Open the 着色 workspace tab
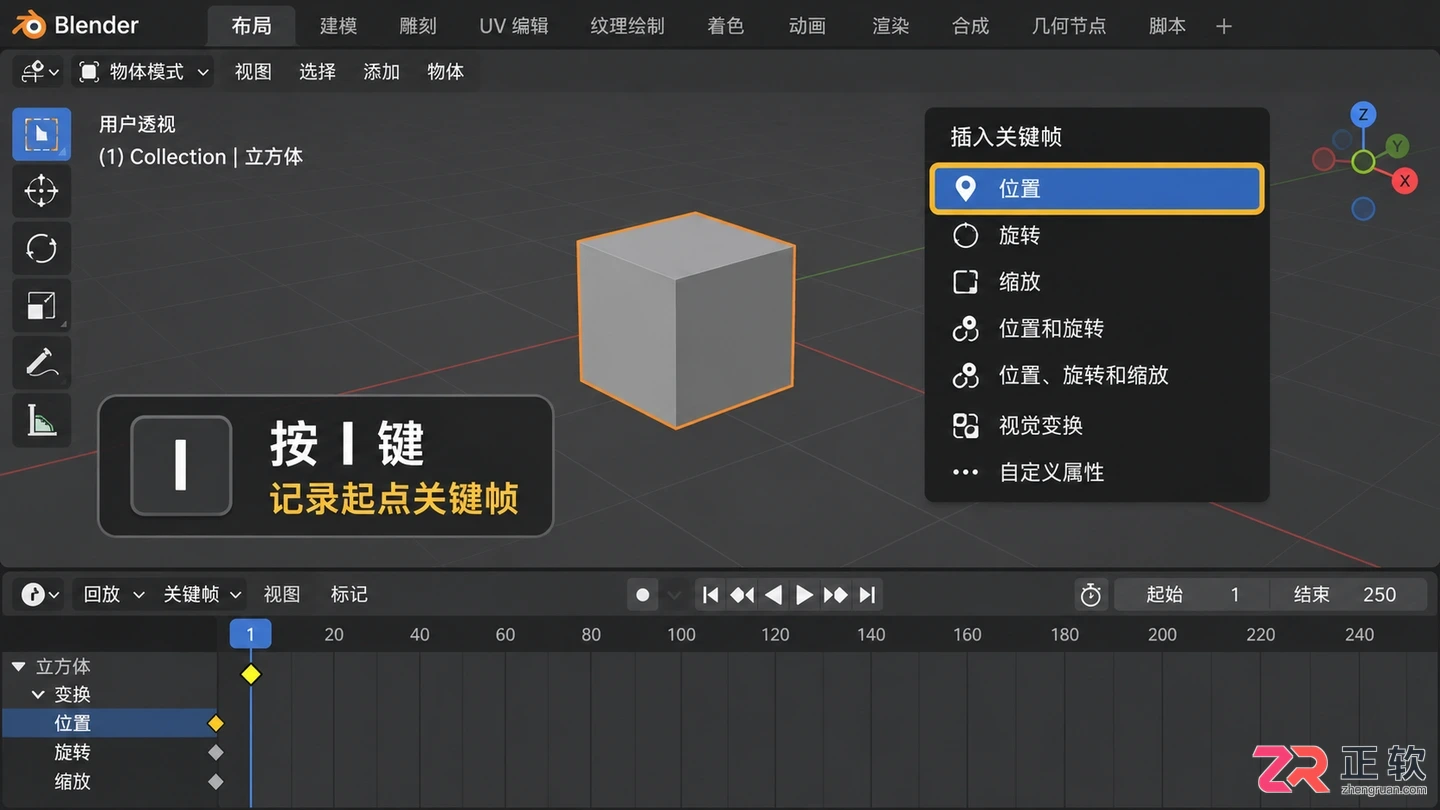This screenshot has width=1440, height=810. tap(725, 26)
